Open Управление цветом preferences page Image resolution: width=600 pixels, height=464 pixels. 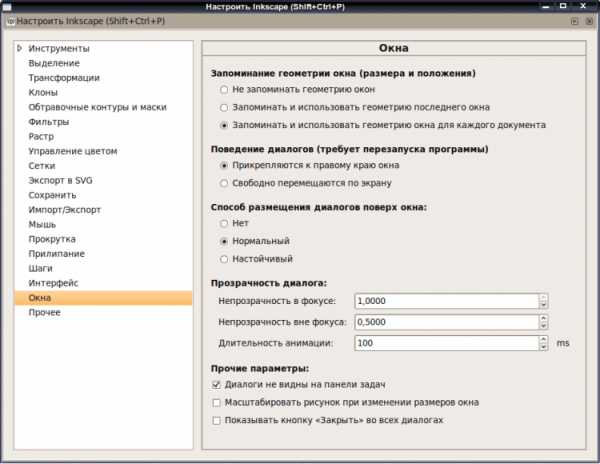click(73, 151)
